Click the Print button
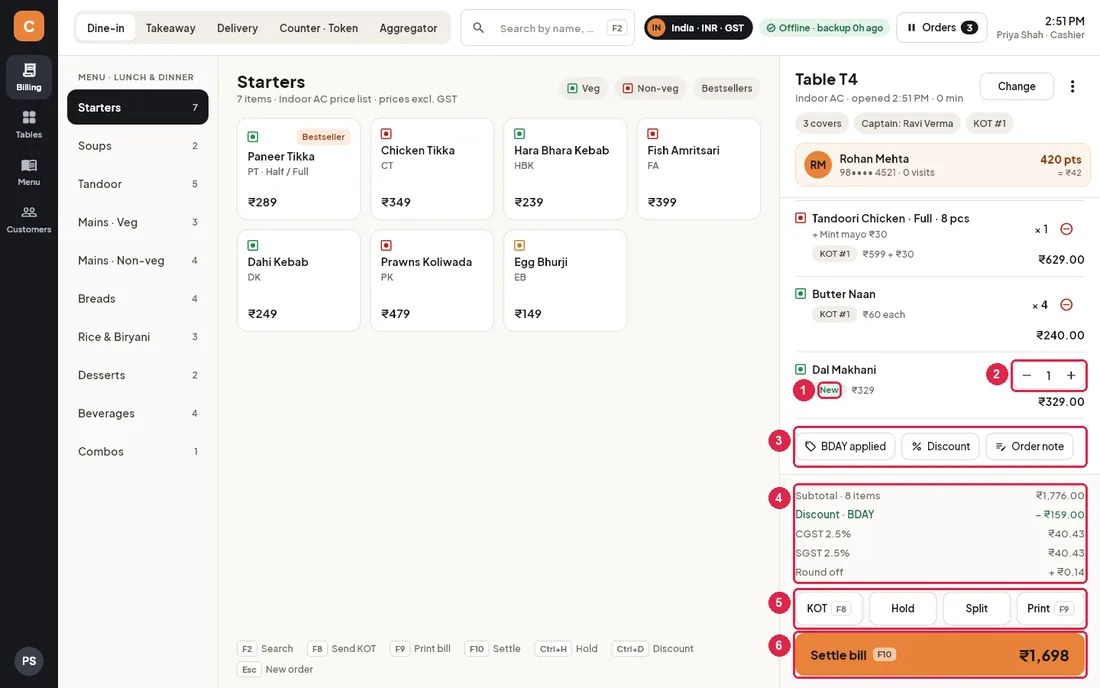The width and height of the screenshot is (1100, 688). [1050, 608]
